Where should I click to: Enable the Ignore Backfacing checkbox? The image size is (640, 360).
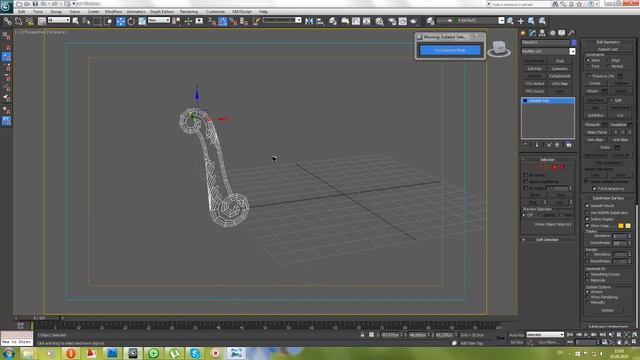pyautogui.click(x=526, y=181)
